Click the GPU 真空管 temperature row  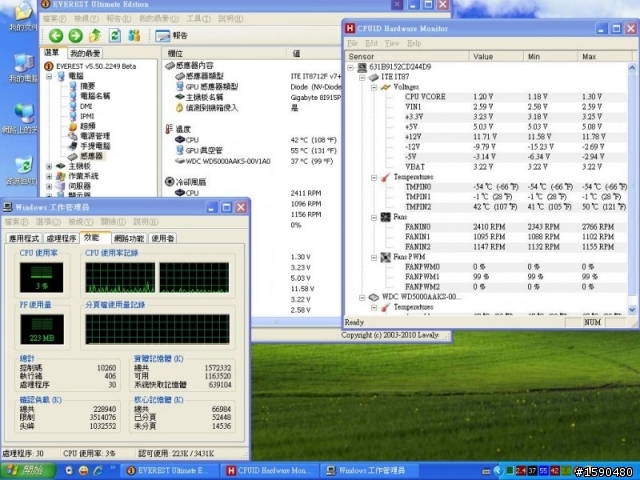tap(253, 151)
